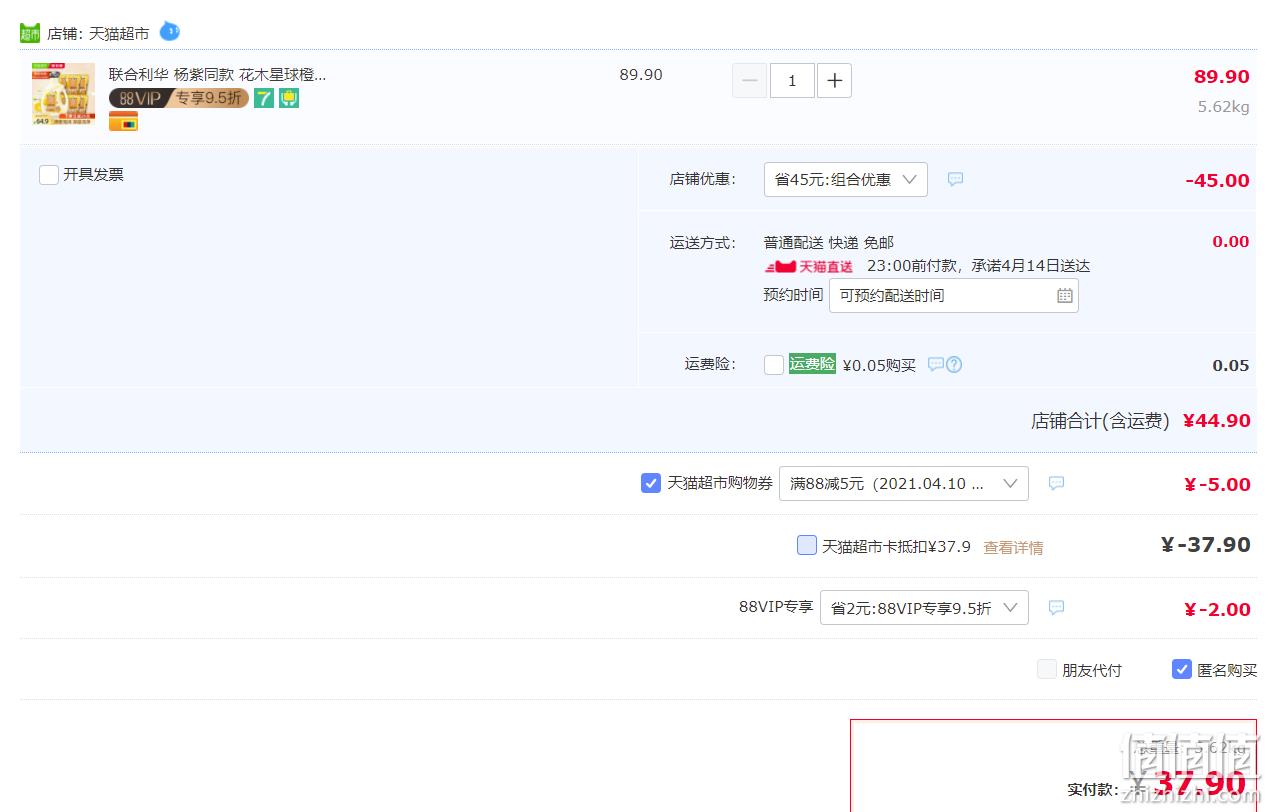1270x812 pixels.
Task: Click the blue water-drop chat icon beside store name
Action: [x=170, y=32]
